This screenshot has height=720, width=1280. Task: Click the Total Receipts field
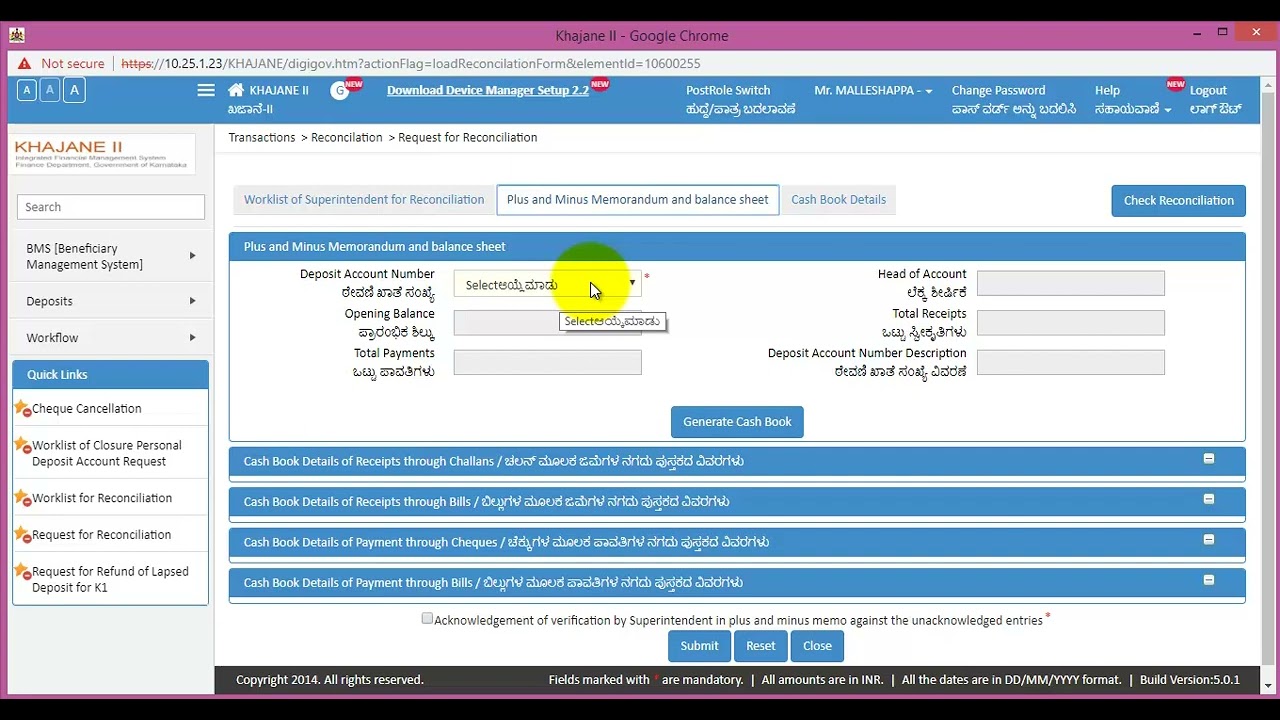(1070, 323)
